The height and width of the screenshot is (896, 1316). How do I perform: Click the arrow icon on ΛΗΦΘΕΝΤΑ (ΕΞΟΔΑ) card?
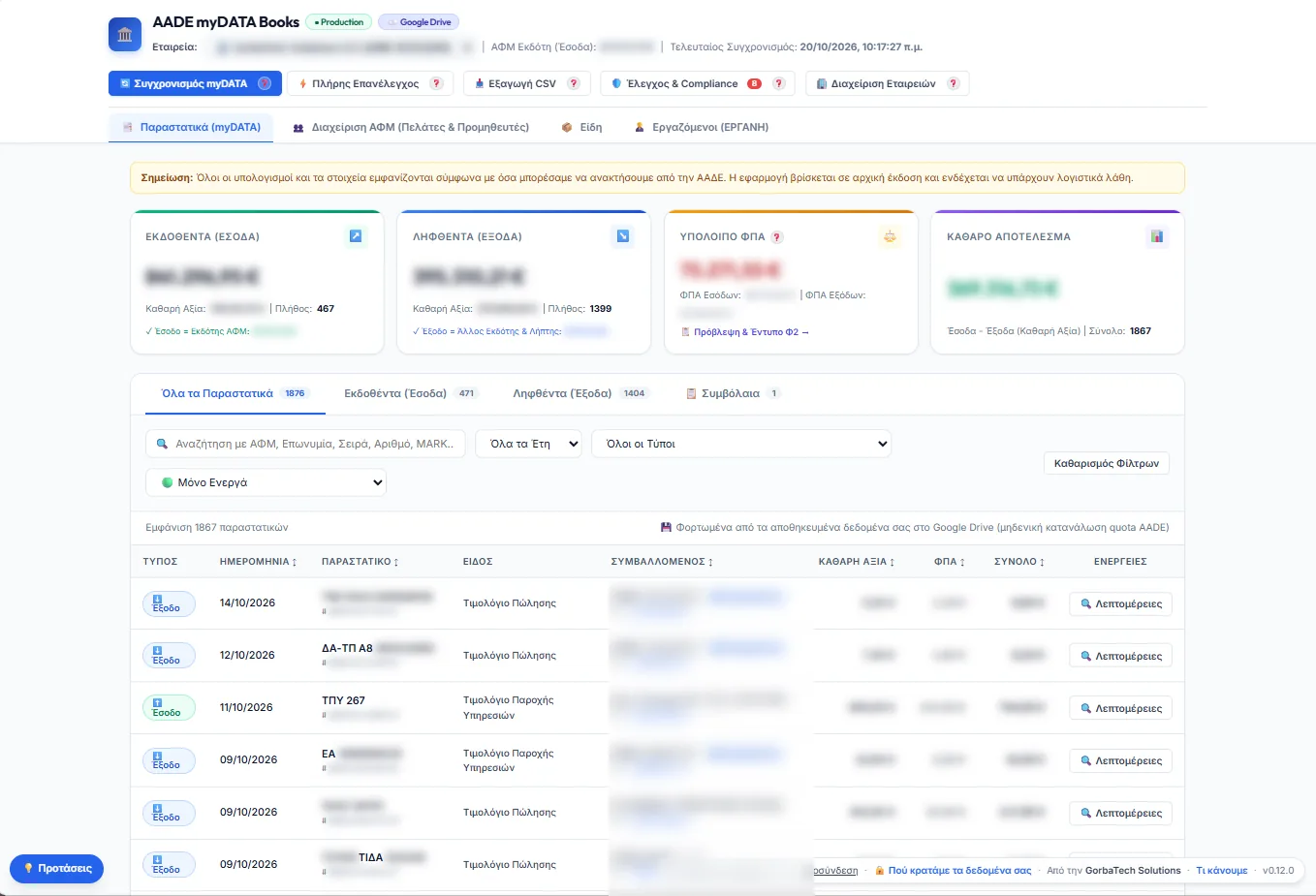click(623, 236)
